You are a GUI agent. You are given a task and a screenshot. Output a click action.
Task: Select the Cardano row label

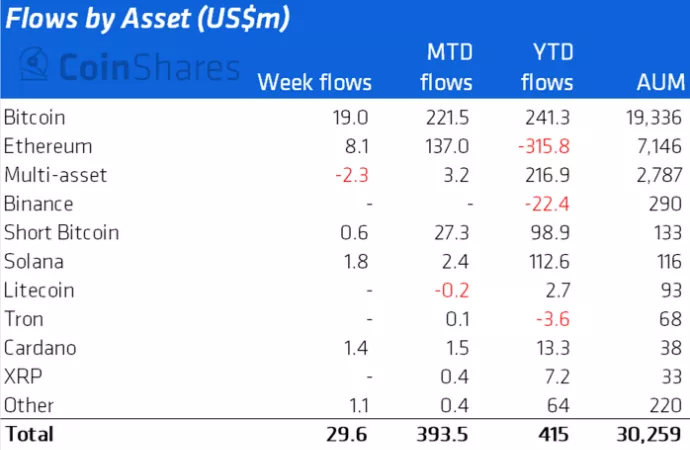click(40, 348)
